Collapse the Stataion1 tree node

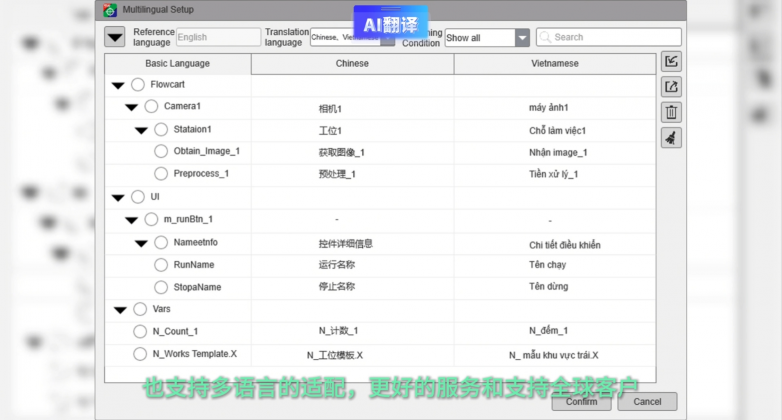coord(141,130)
